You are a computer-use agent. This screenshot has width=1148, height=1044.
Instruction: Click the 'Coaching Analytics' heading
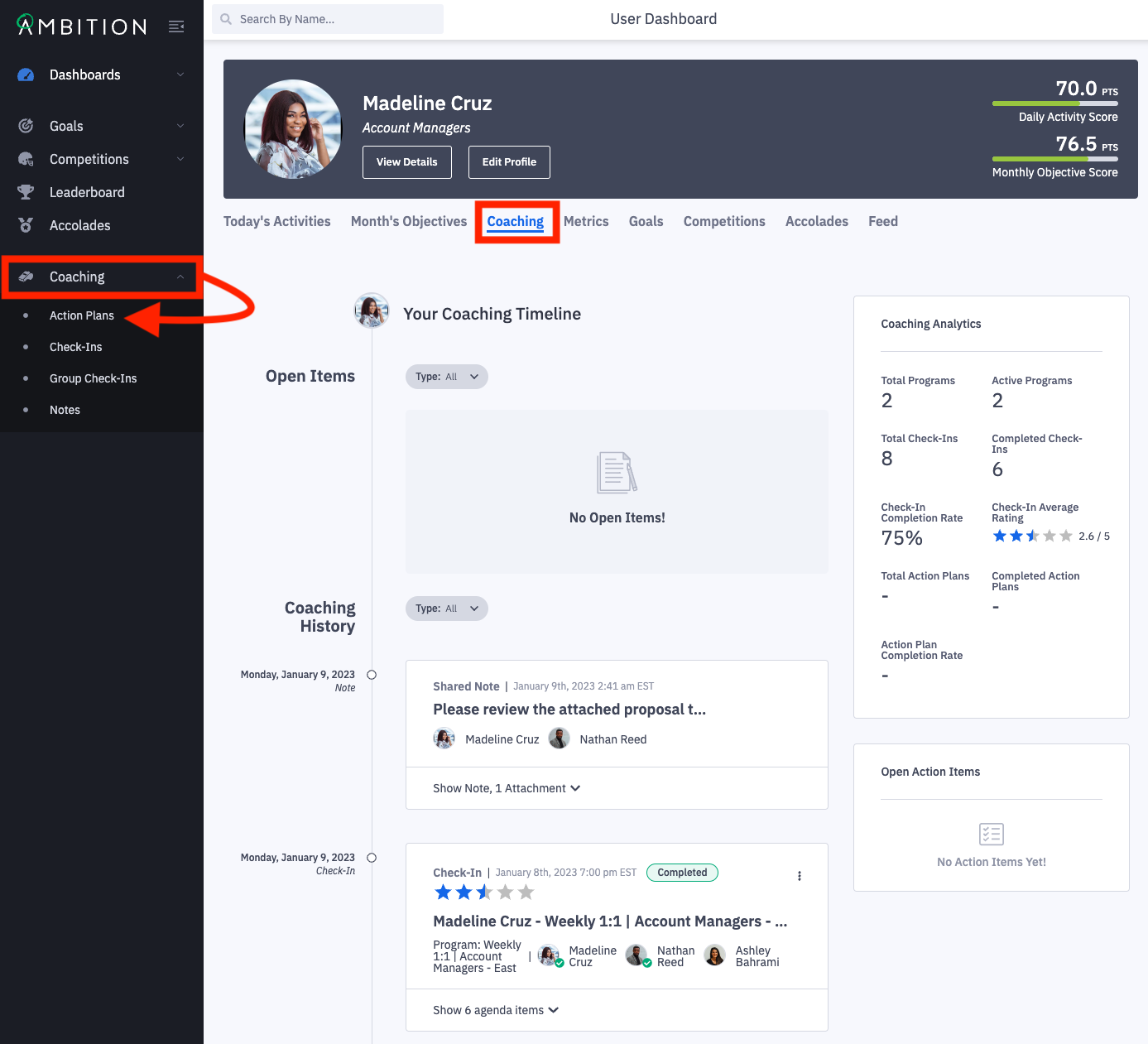pos(931,324)
